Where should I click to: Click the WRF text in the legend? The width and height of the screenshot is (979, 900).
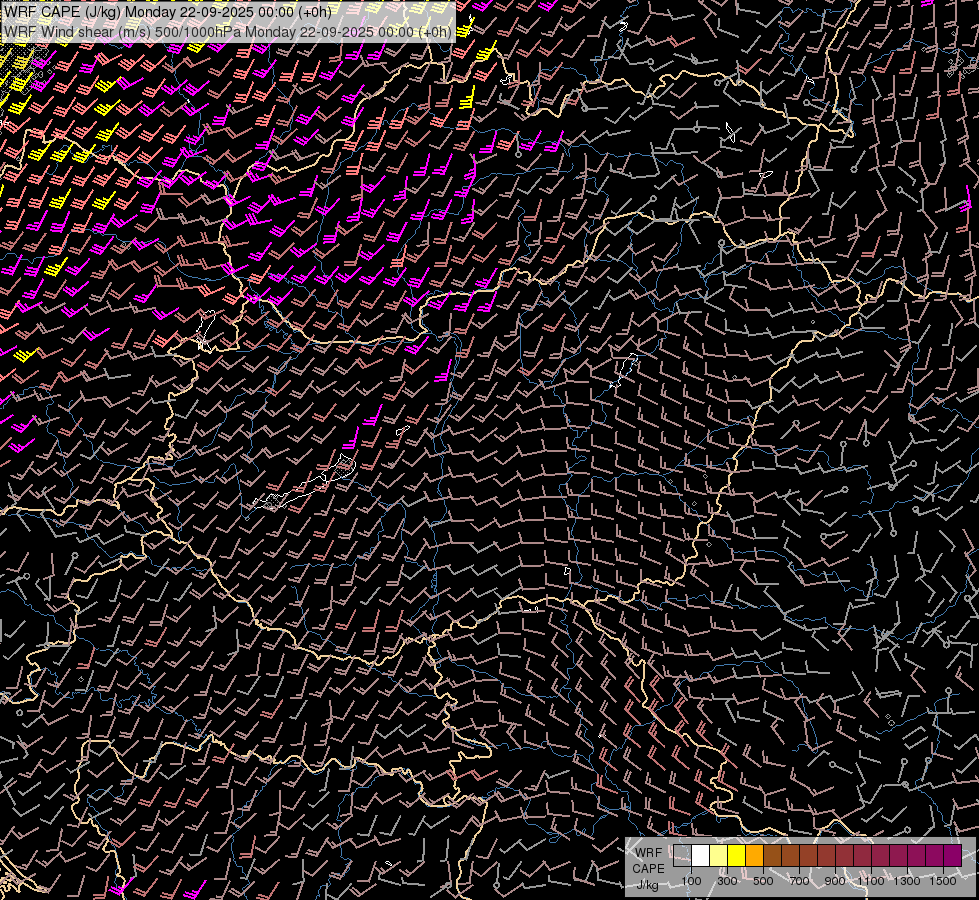[x=647, y=853]
